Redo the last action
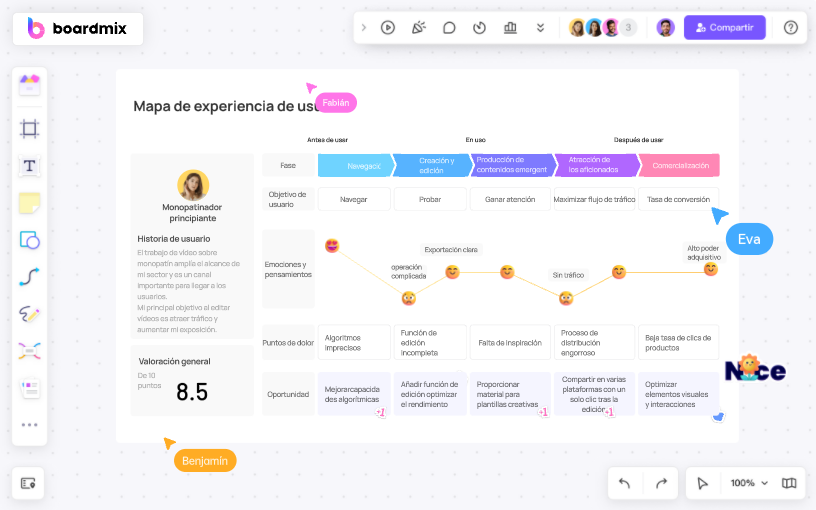Viewport: 816px width, 510px height. [x=661, y=483]
